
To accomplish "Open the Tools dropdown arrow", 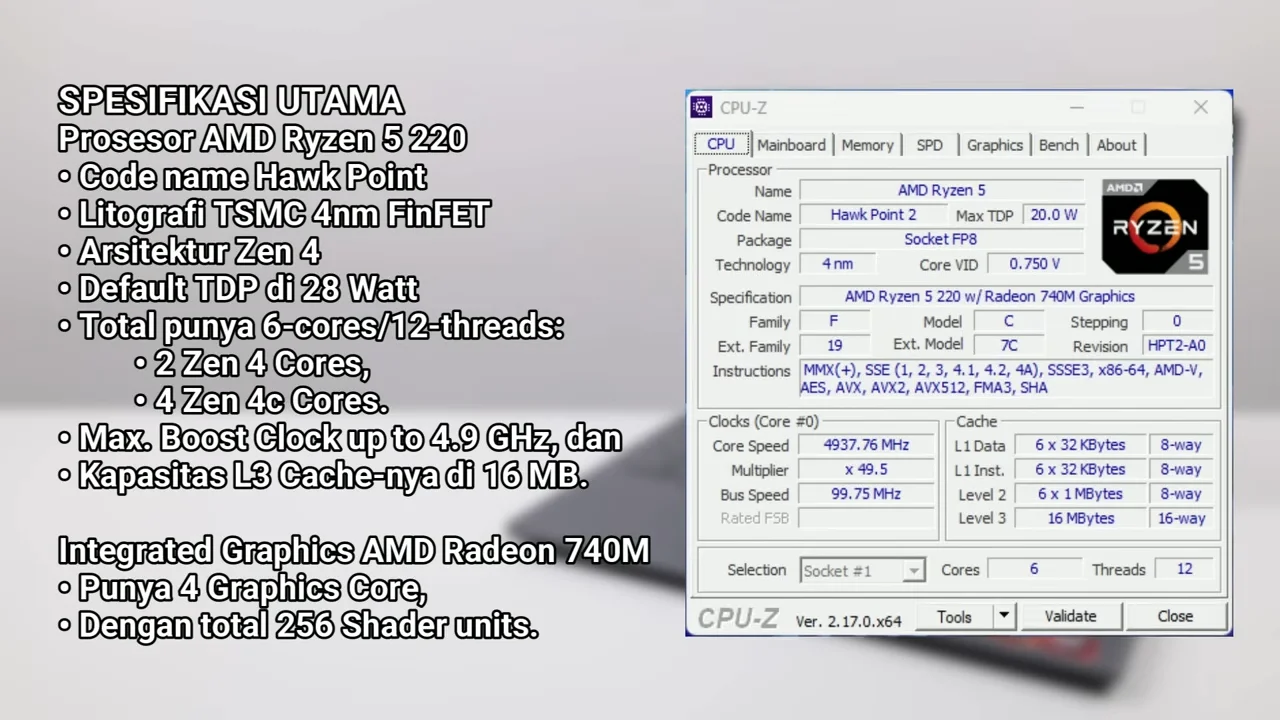I will (1003, 617).
